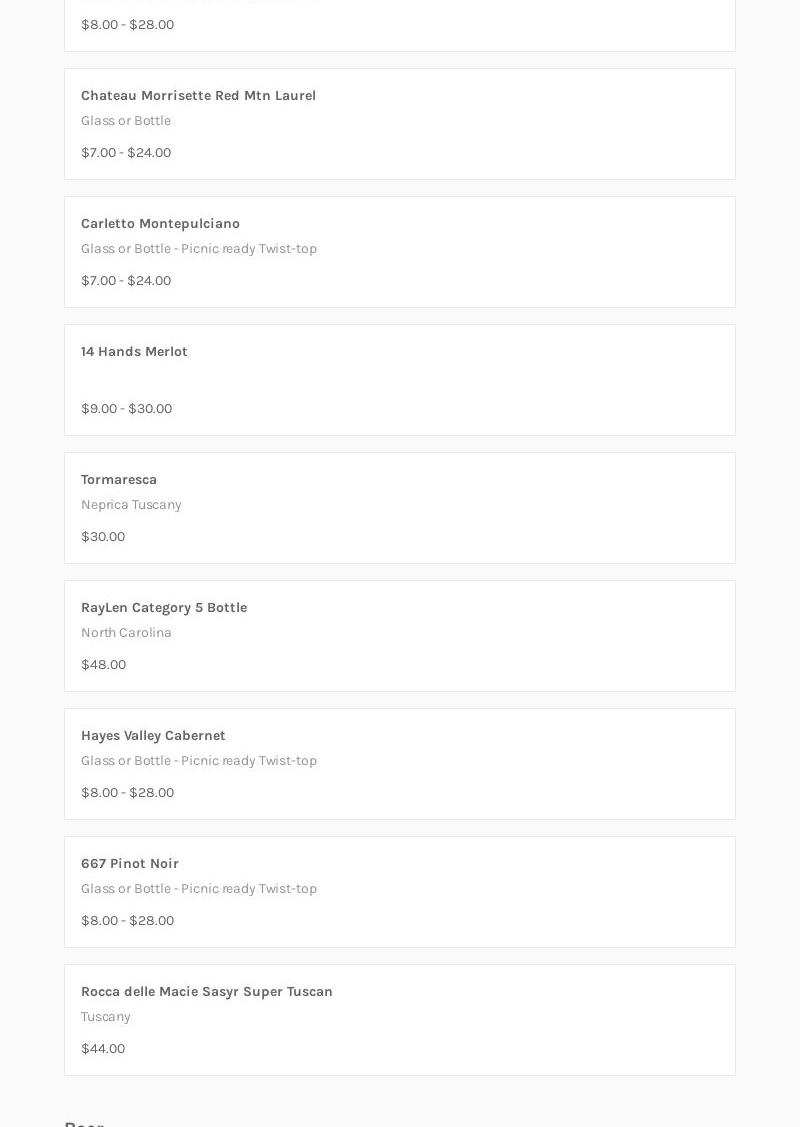Click the $30.00 price under Tormaresca
This screenshot has width=800, height=1127.
pos(103,537)
